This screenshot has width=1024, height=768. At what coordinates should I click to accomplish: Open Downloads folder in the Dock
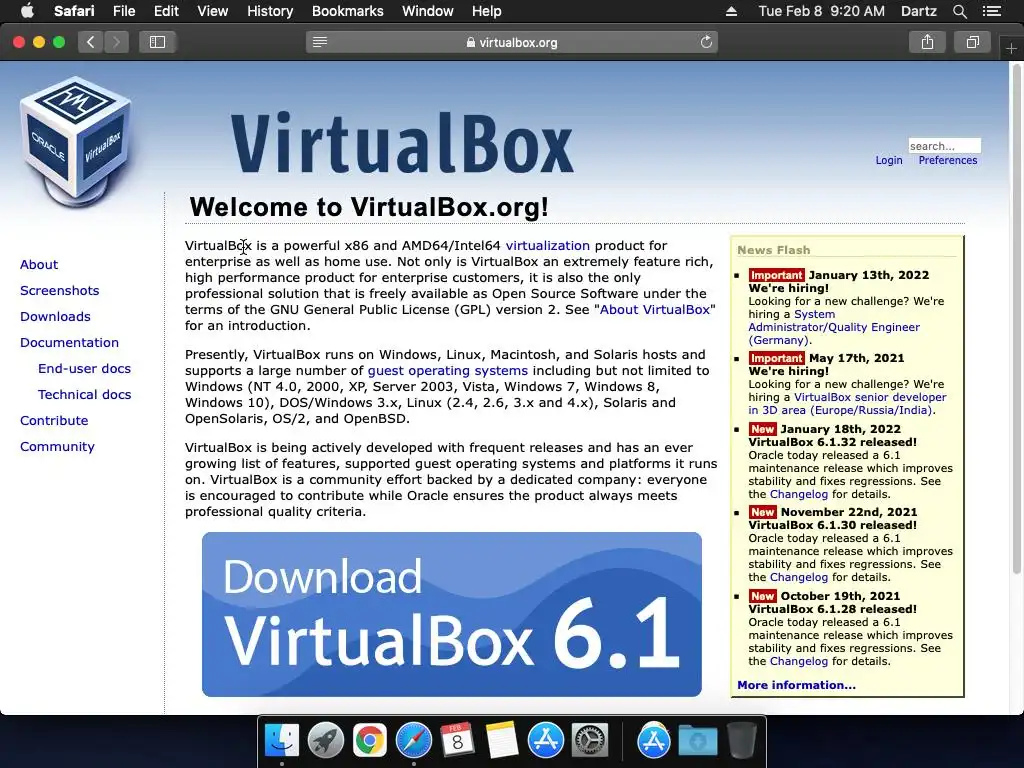click(x=697, y=741)
